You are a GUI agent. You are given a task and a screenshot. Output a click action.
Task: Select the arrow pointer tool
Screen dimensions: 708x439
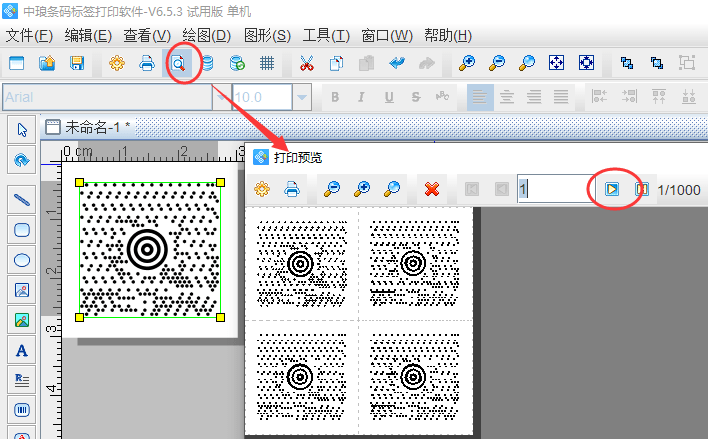pyautogui.click(x=22, y=130)
